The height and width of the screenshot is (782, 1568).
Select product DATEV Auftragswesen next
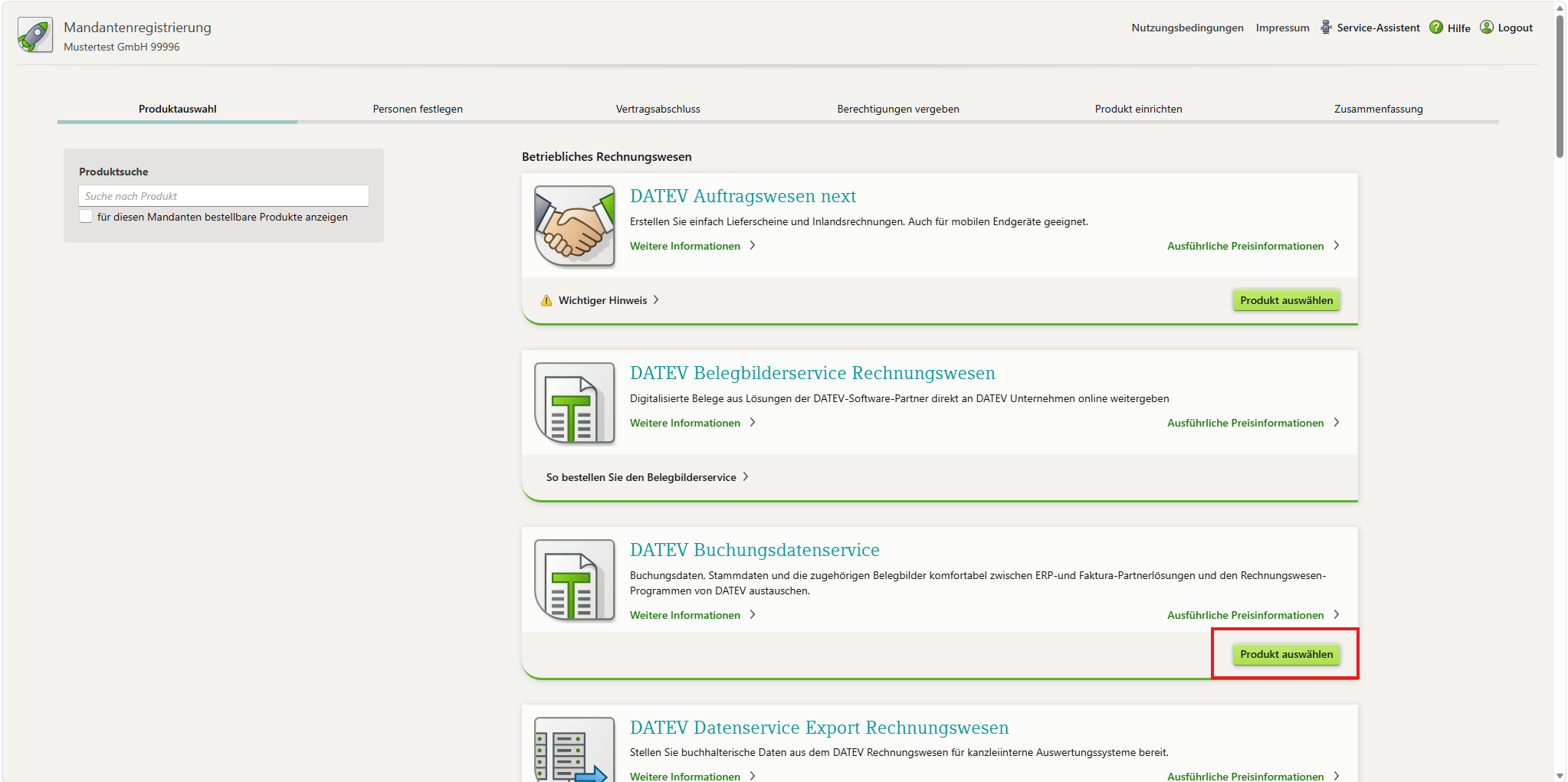(x=1287, y=300)
